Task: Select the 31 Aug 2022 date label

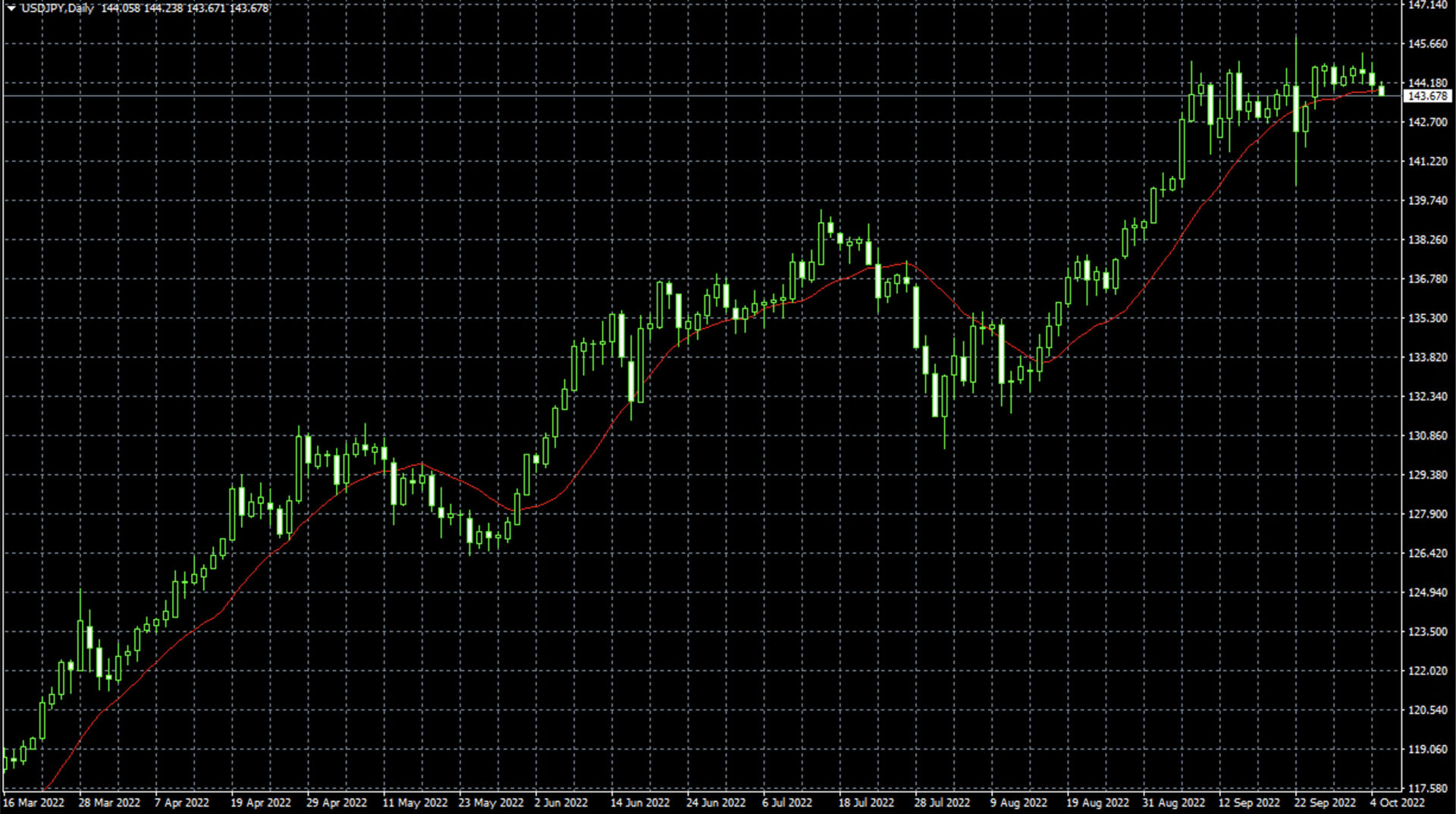Action: (1173, 803)
